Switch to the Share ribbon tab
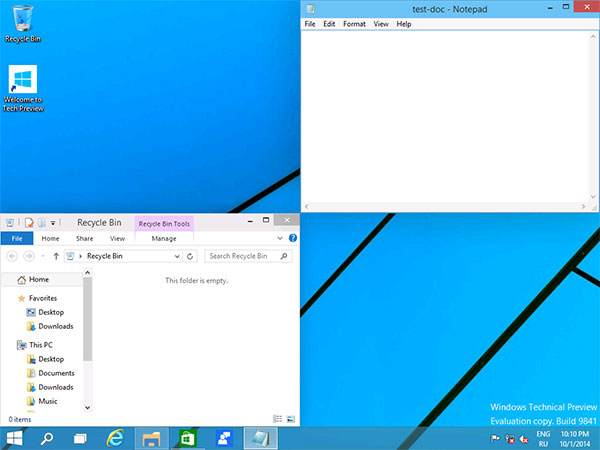 (x=84, y=238)
